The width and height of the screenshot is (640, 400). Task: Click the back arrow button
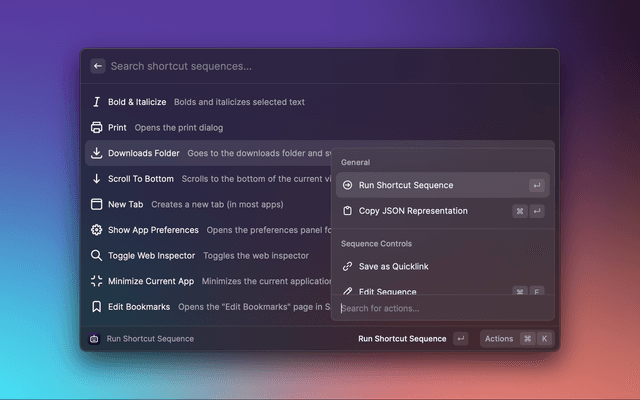pyautogui.click(x=98, y=66)
